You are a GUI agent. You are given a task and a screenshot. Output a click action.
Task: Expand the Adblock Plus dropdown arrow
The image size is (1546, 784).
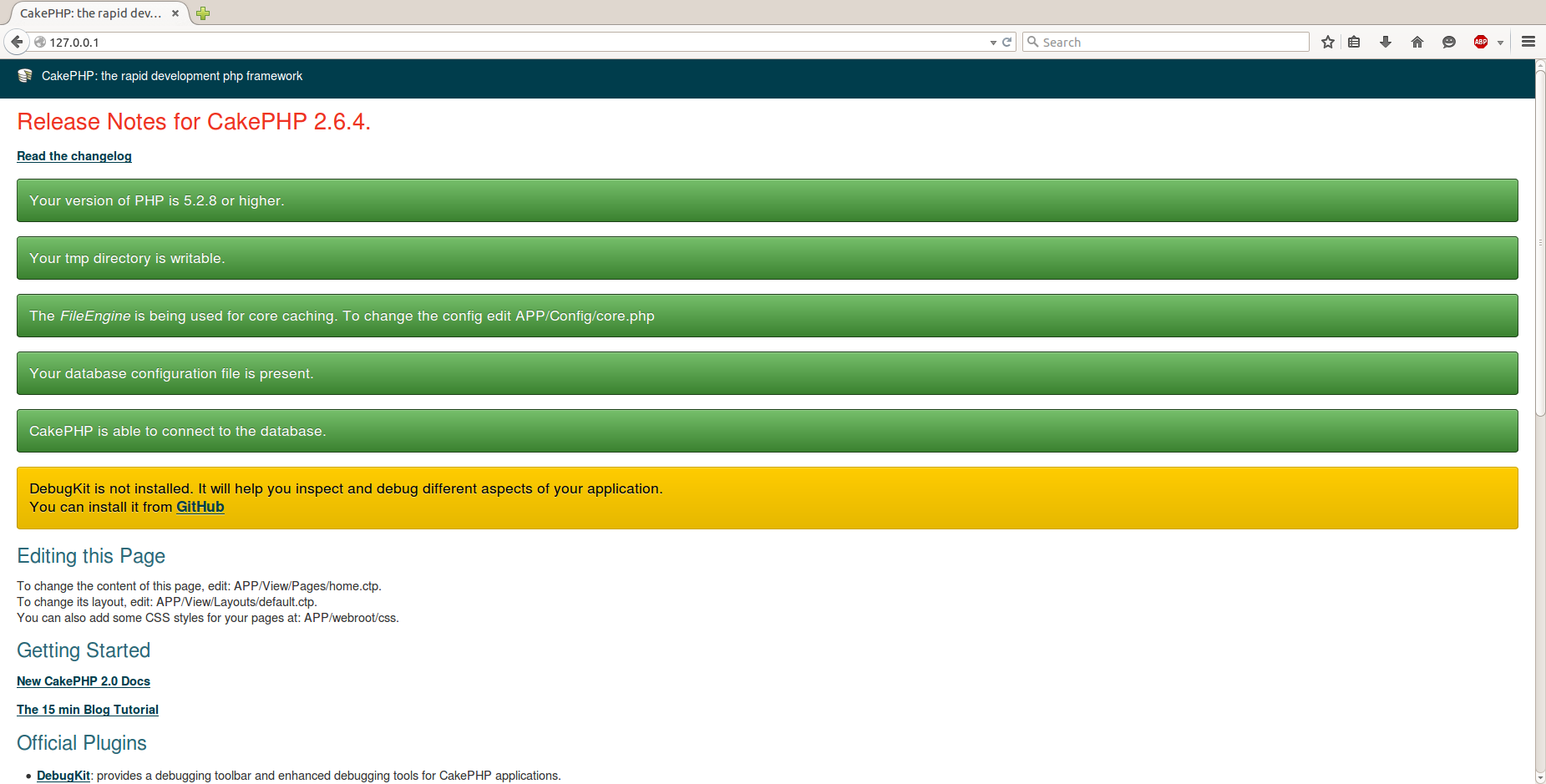(1500, 43)
